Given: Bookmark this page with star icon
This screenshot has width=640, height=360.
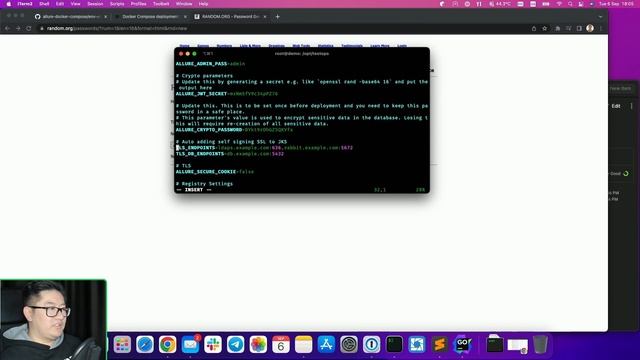Looking at the screenshot, I should tap(544, 28).
